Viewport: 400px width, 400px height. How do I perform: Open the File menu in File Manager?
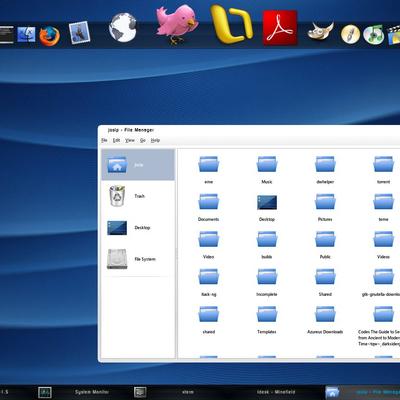coord(104,140)
